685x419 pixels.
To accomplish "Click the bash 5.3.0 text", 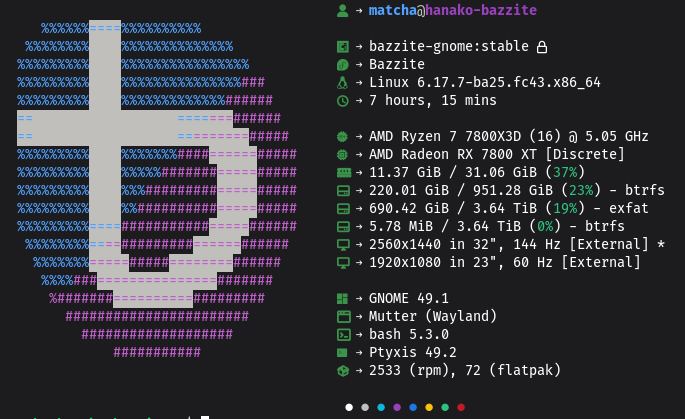I will (x=408, y=334).
